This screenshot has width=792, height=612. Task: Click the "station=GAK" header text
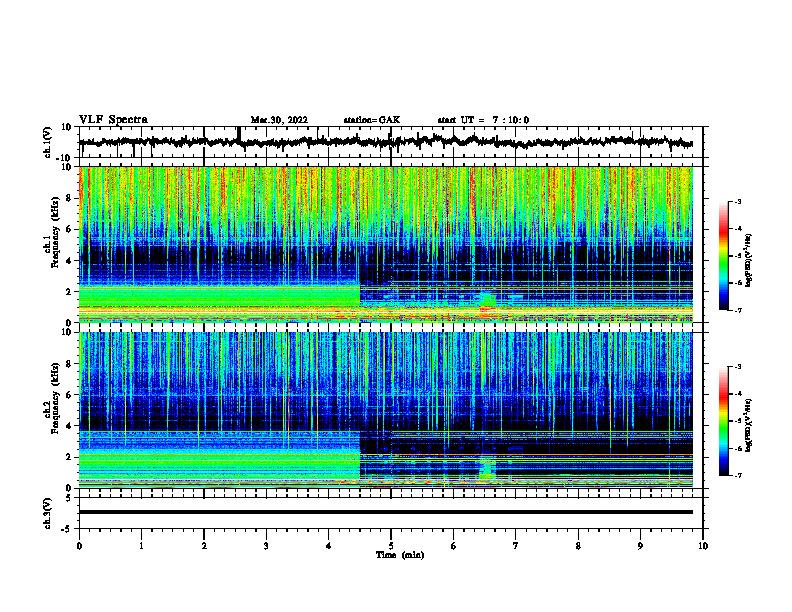(372, 120)
